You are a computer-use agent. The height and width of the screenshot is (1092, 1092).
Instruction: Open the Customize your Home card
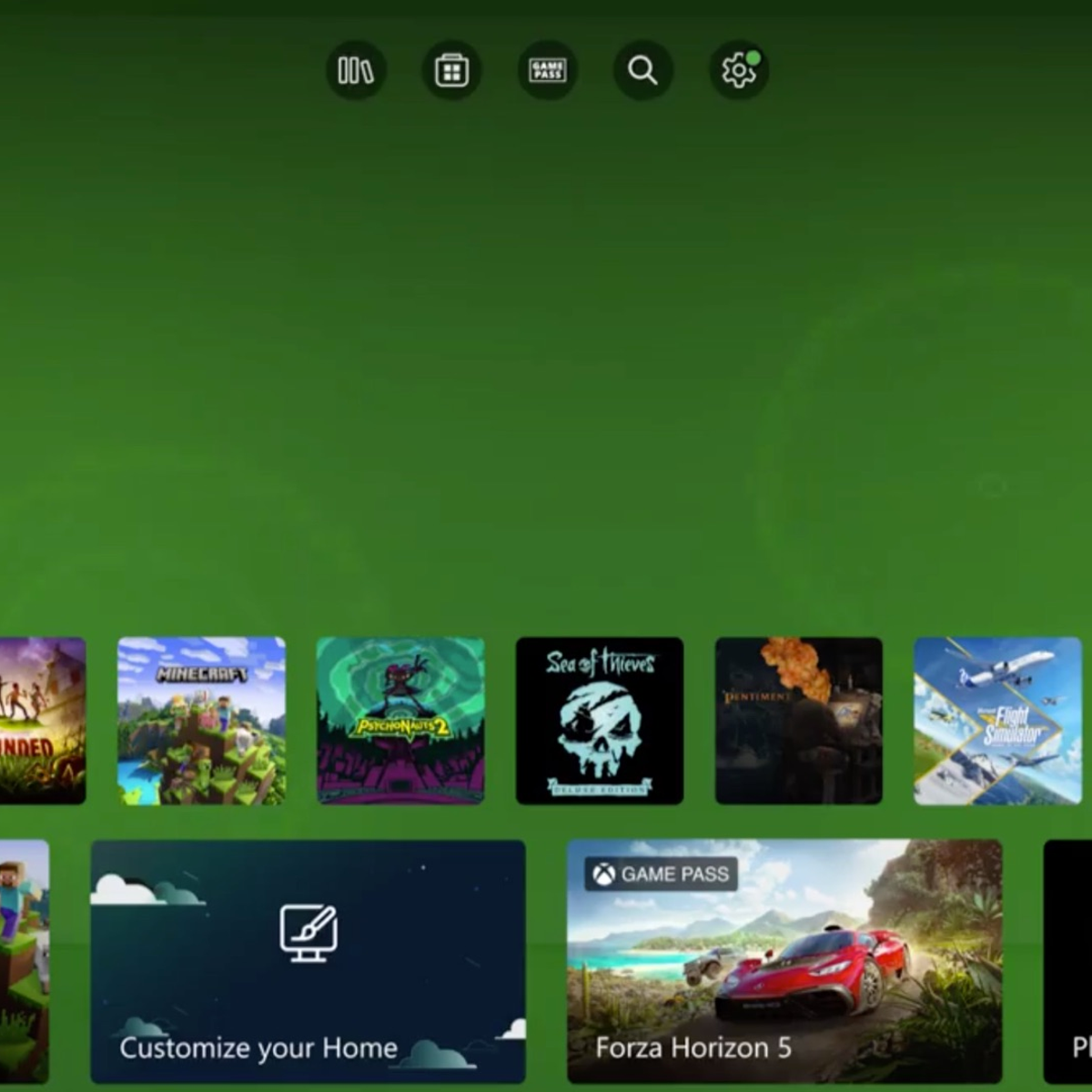309,965
